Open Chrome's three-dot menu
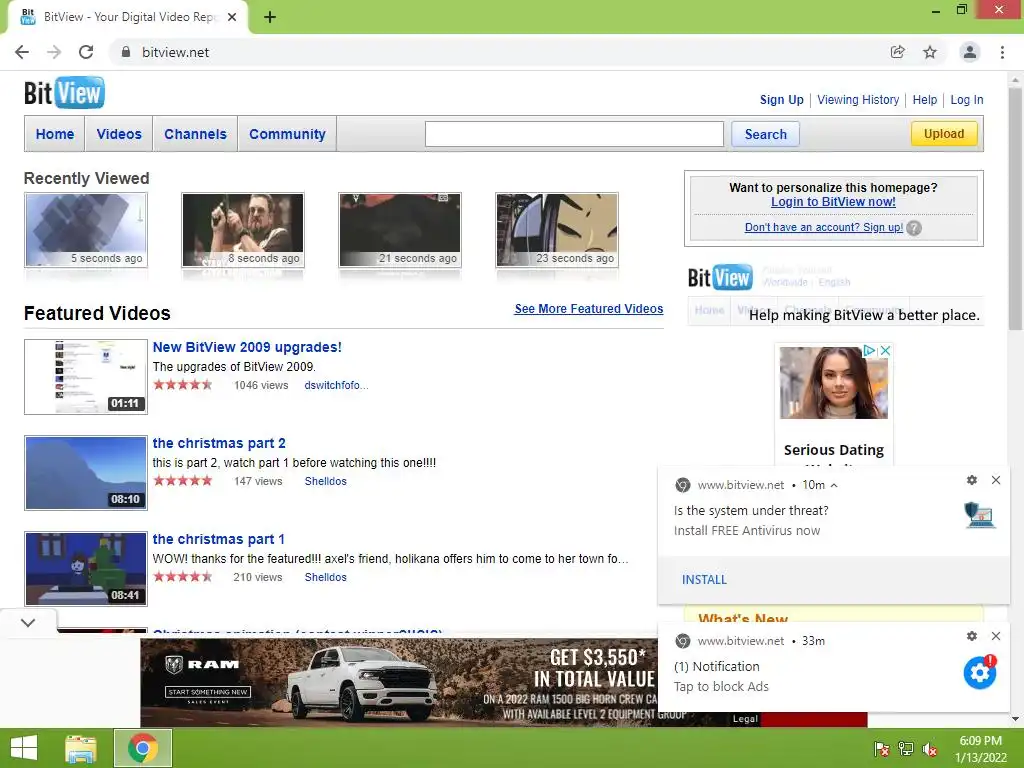The height and width of the screenshot is (768, 1024). click(x=1002, y=52)
